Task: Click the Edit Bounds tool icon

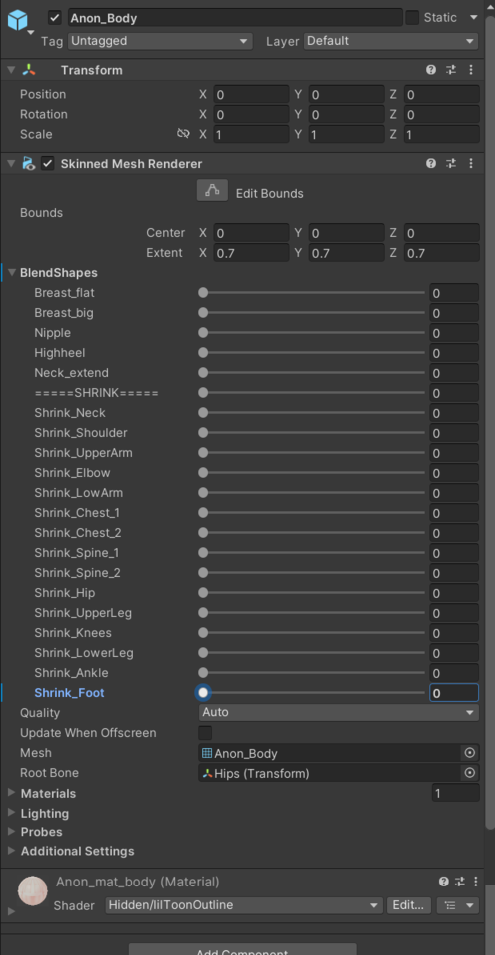Action: (212, 191)
